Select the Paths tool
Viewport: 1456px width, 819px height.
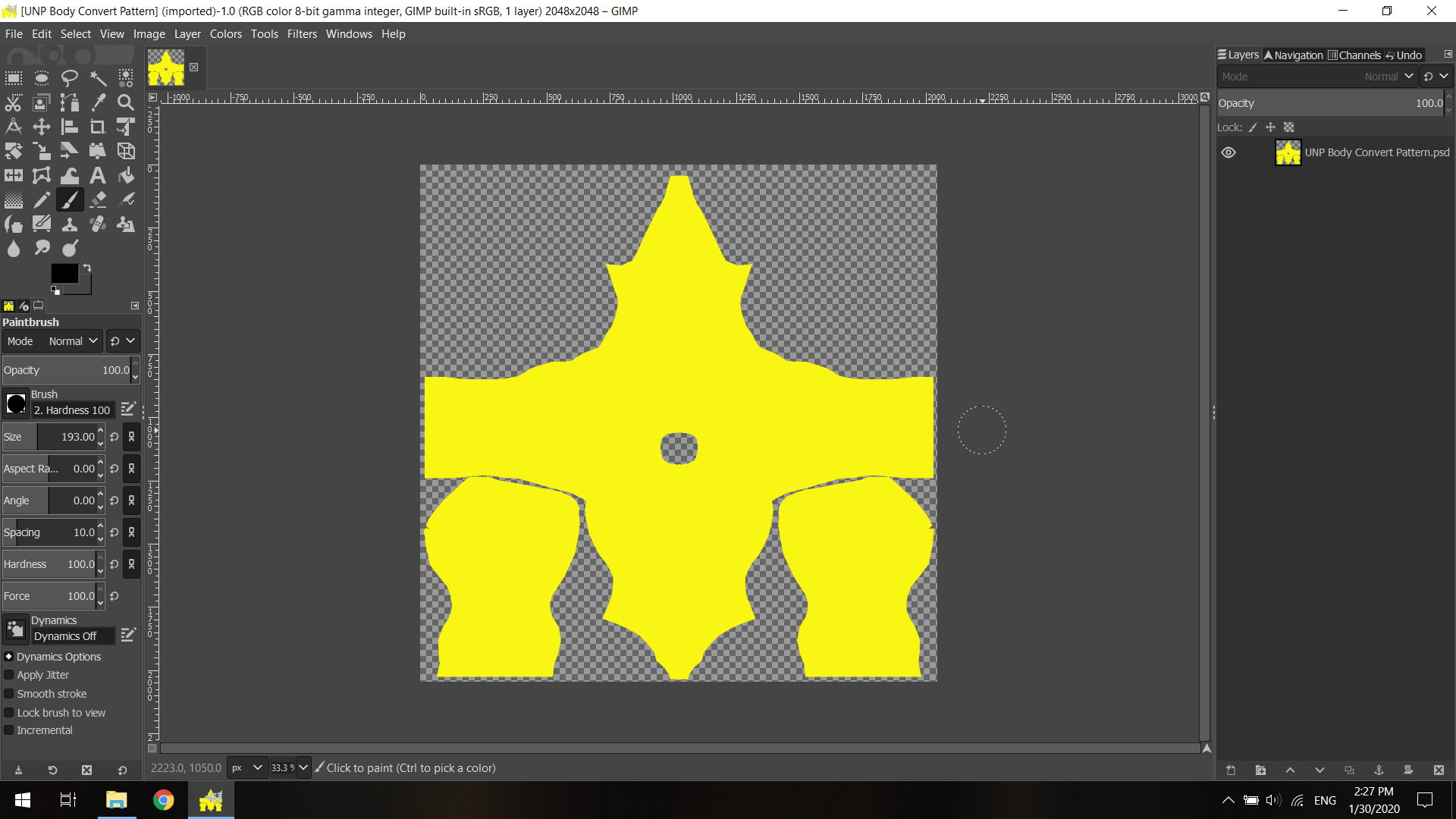(70, 102)
